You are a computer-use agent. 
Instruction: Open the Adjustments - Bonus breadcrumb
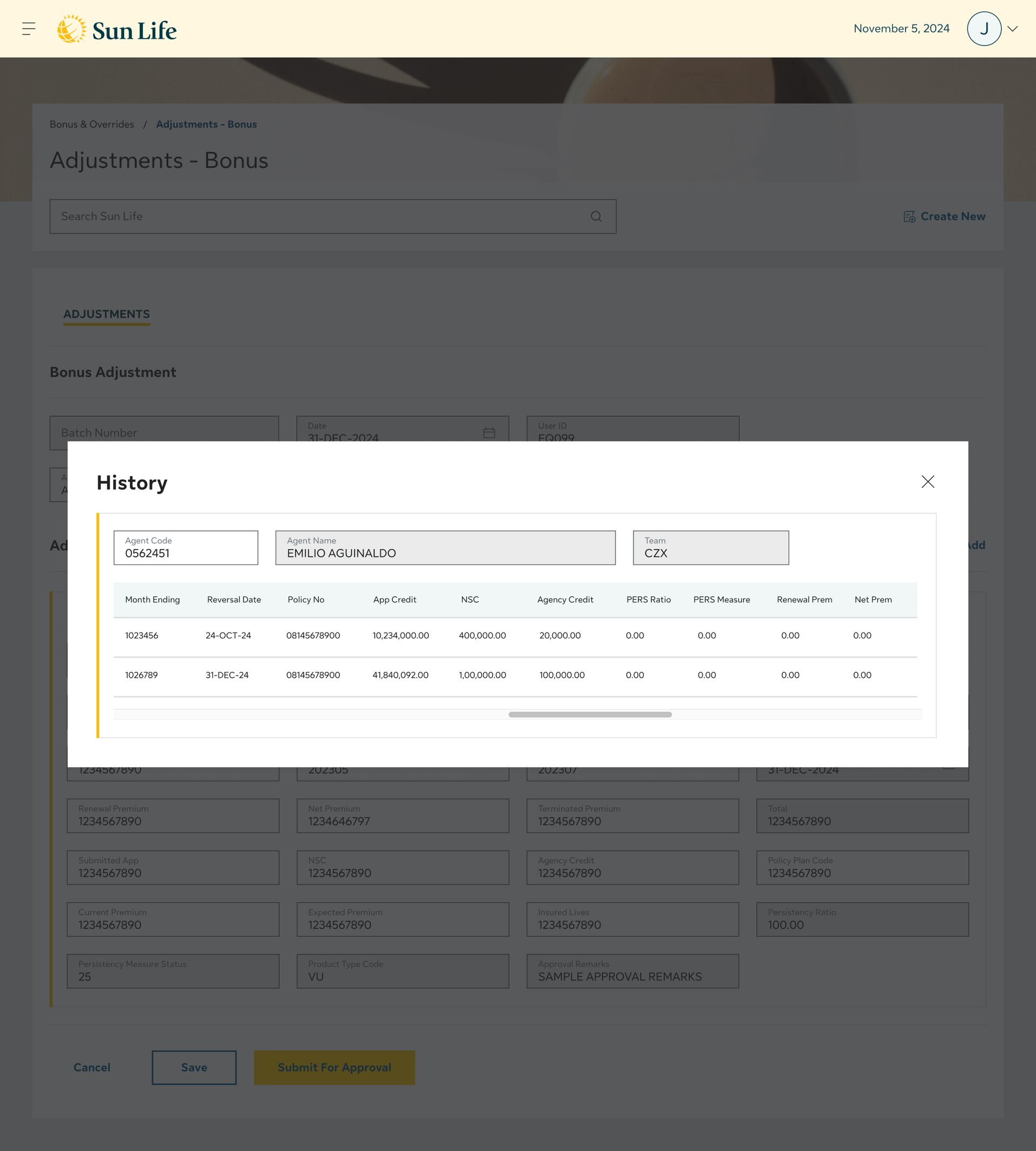pyautogui.click(x=206, y=124)
